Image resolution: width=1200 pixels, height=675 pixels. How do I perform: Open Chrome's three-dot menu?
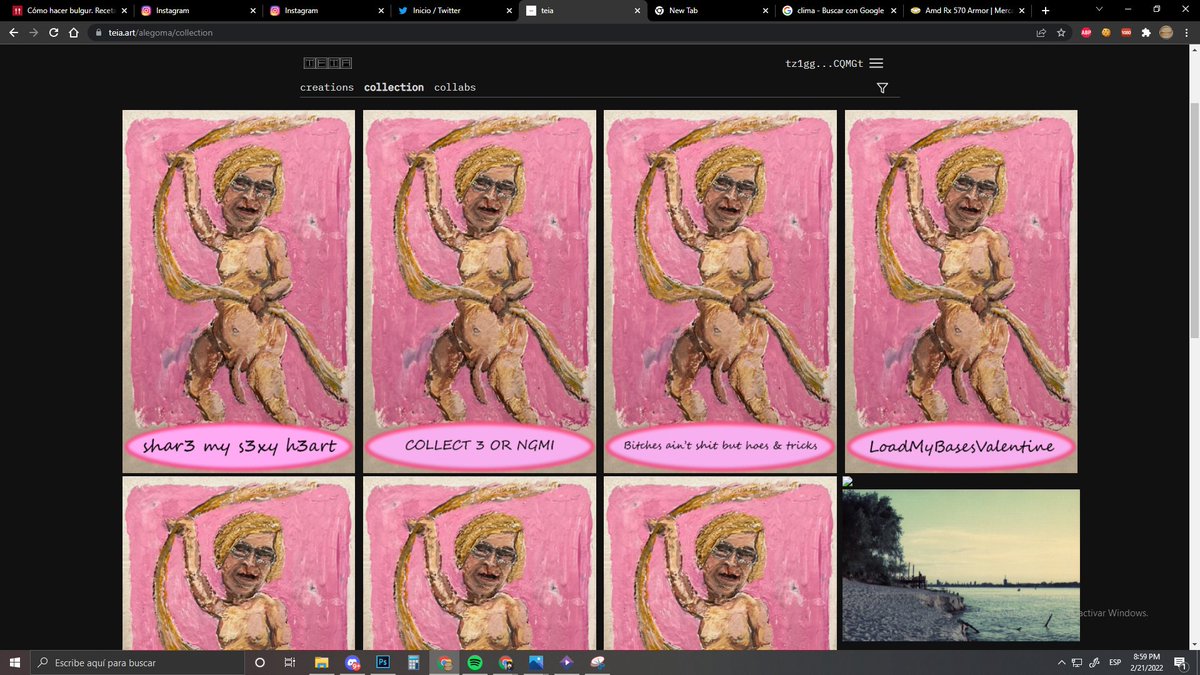pyautogui.click(x=1186, y=32)
